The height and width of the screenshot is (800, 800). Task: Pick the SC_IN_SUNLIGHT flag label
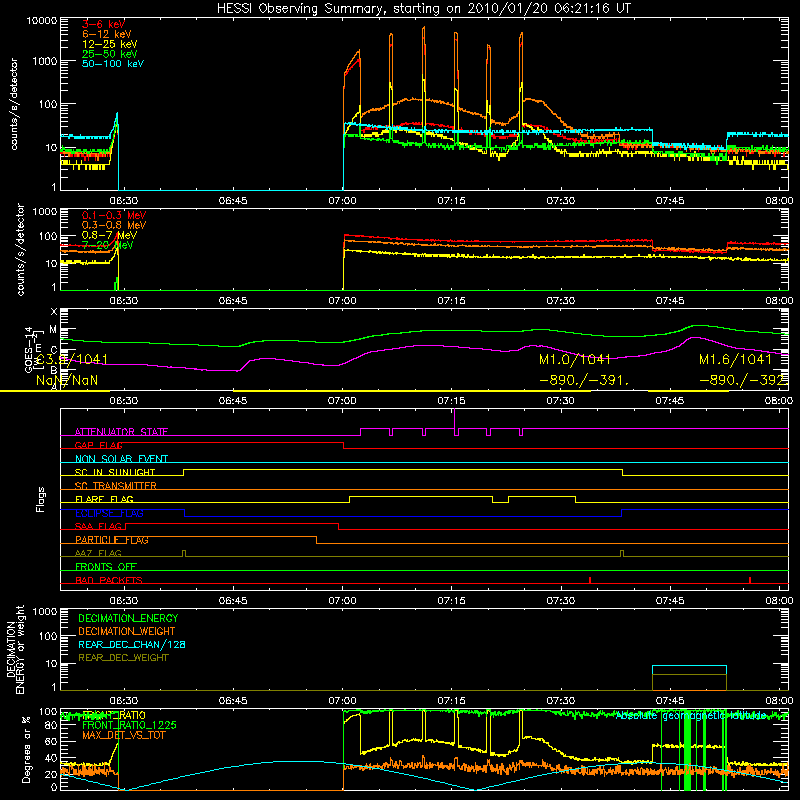click(115, 472)
